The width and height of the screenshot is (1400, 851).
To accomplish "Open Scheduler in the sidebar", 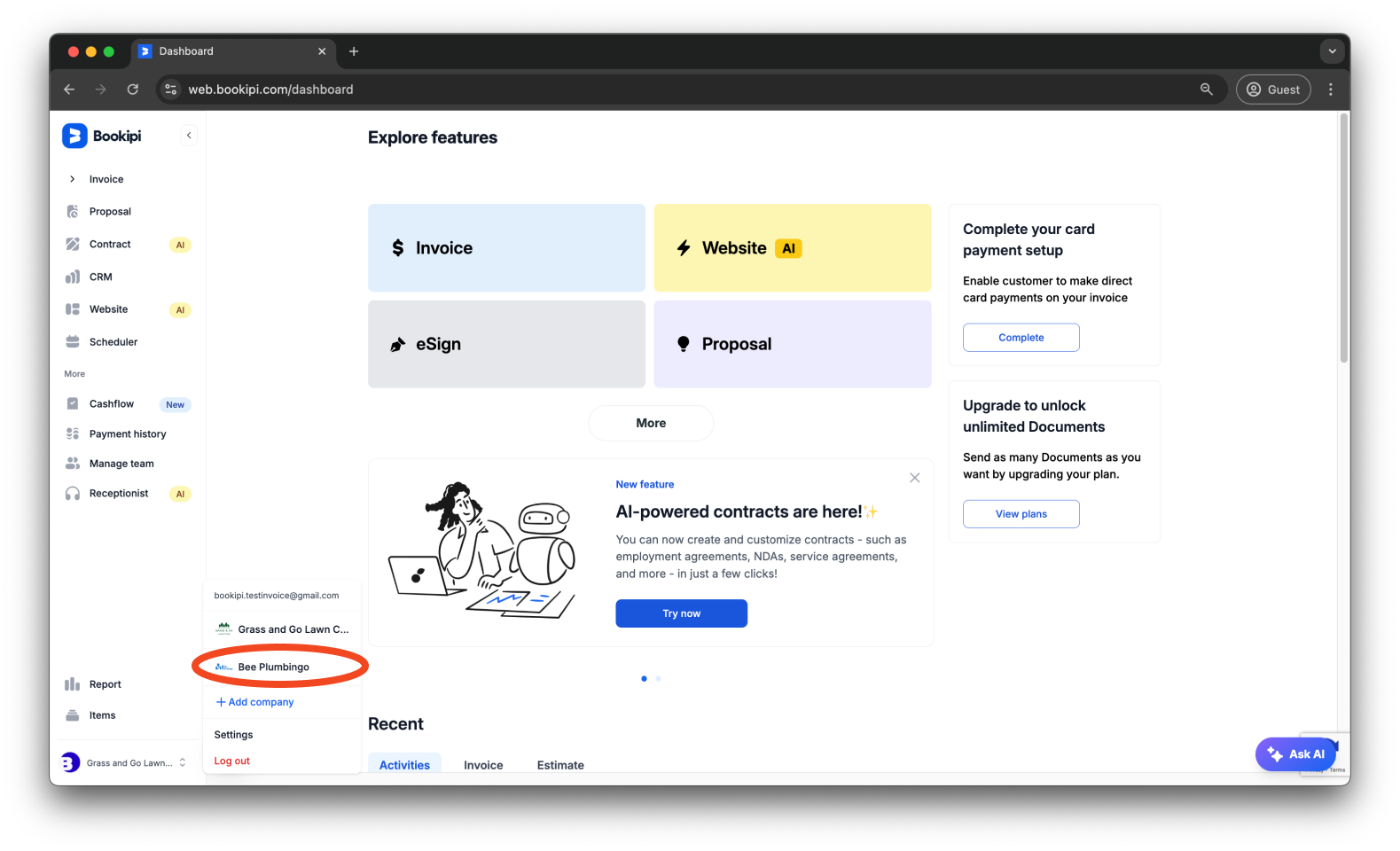I will (113, 342).
